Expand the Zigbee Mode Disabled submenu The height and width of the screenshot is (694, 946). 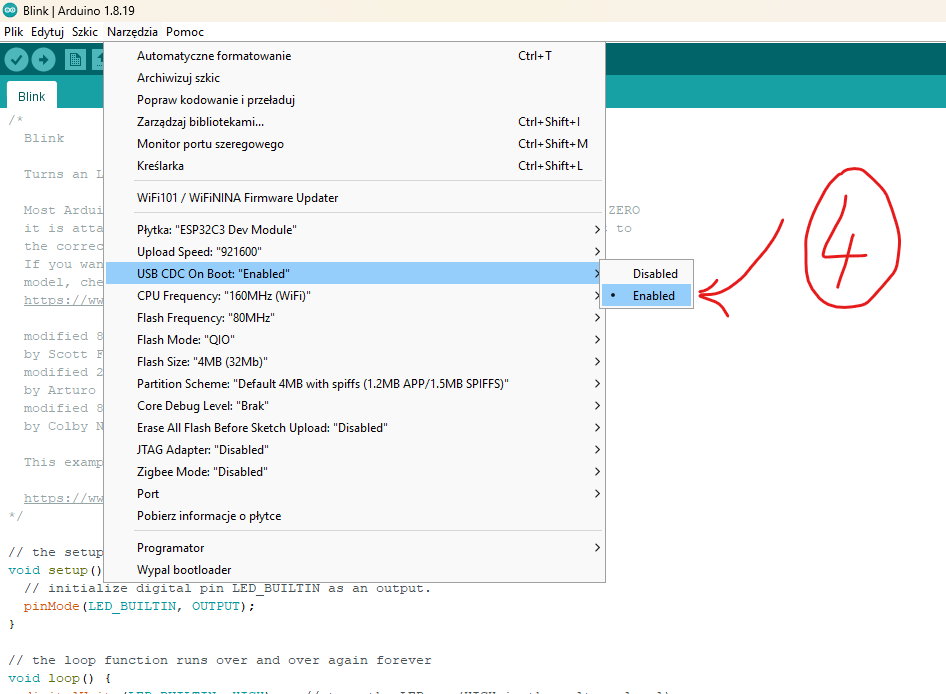355,472
